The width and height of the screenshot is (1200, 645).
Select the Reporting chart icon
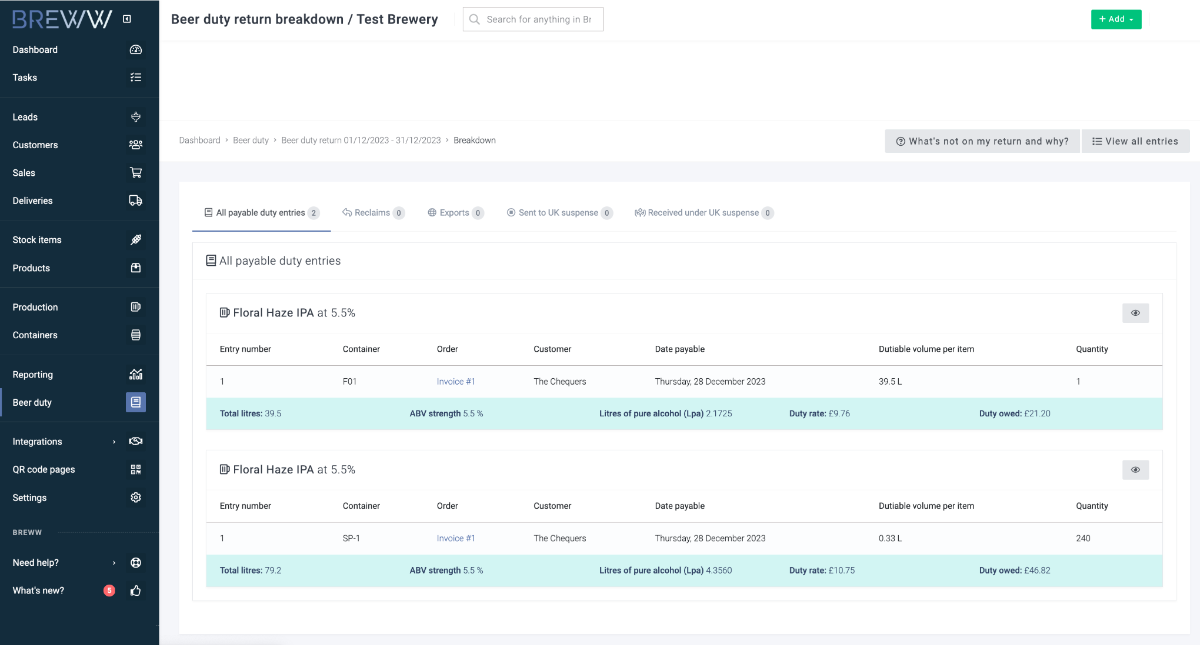click(136, 375)
